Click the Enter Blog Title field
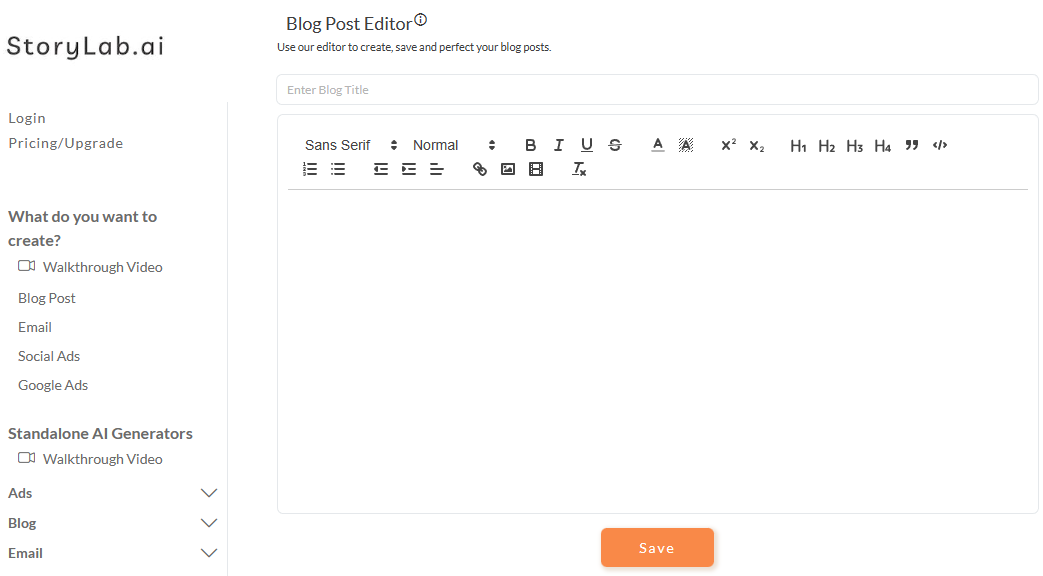The height and width of the screenshot is (576, 1043). 657,90
